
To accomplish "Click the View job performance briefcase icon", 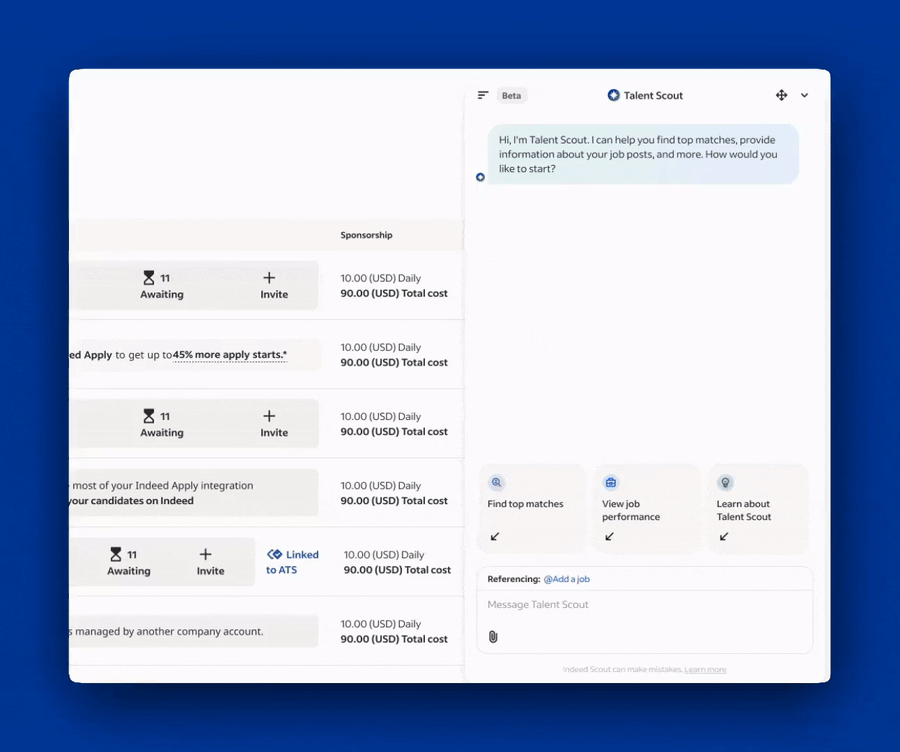I will [x=611, y=482].
